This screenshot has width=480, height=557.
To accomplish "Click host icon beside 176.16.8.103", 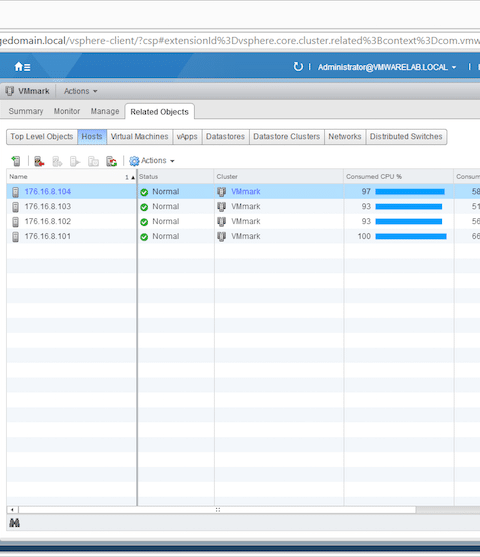I will click(x=15, y=207).
